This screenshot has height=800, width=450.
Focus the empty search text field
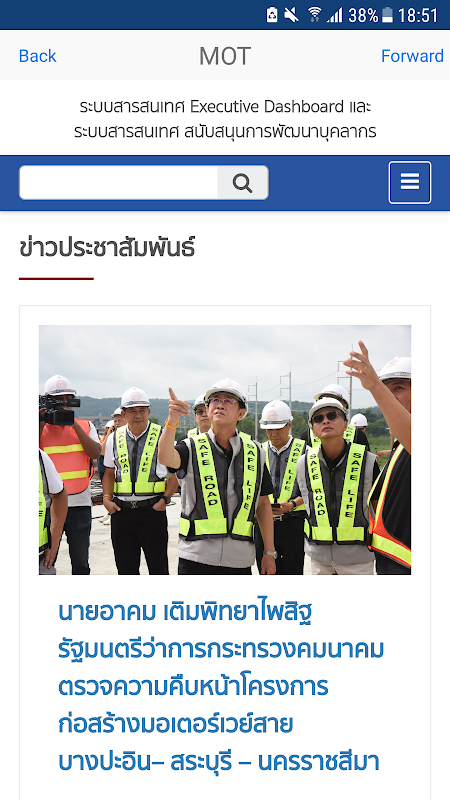(118, 182)
